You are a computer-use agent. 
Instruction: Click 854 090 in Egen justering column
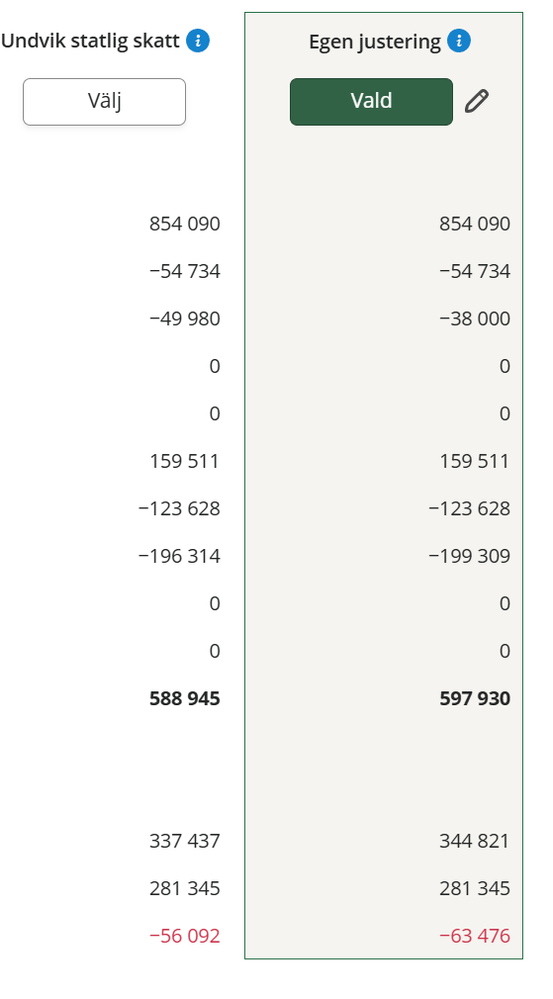tap(475, 224)
